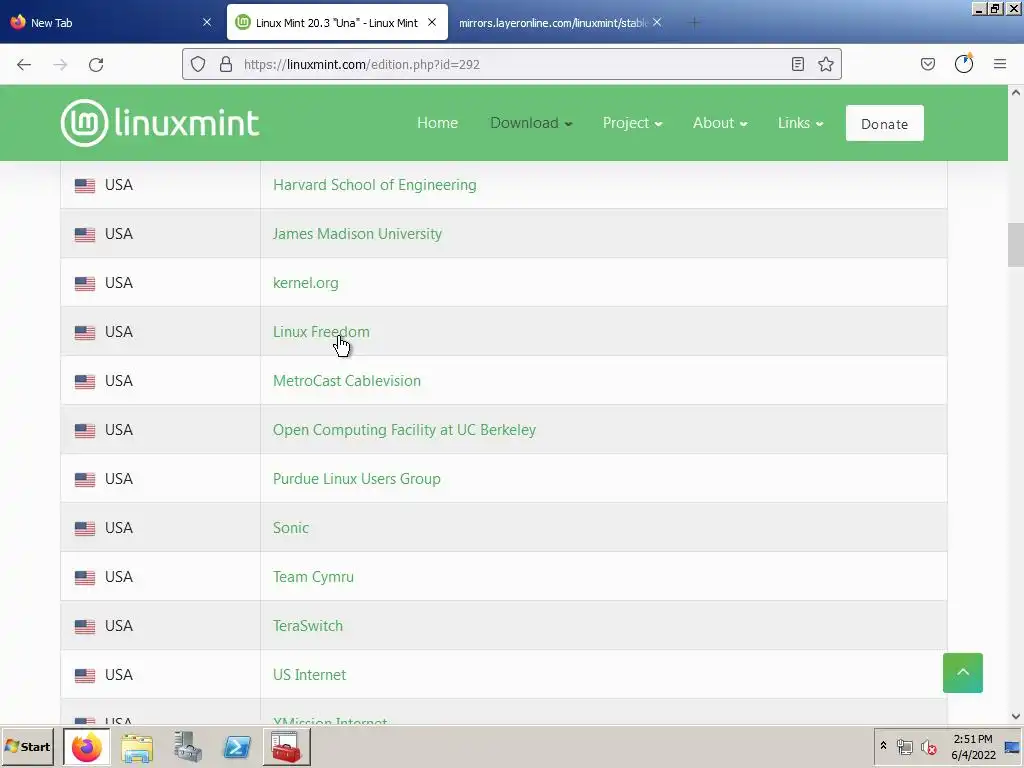Open the Linux Freedom mirror link
The width and height of the screenshot is (1024, 768).
pos(321,332)
